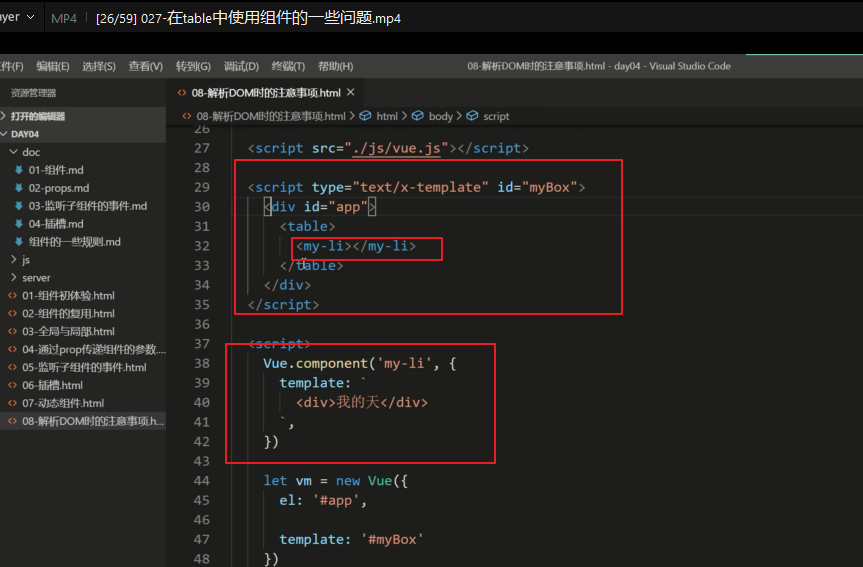Screen dimensions: 863x567
Task: Click the html breadcrumb segment
Action: point(387,116)
